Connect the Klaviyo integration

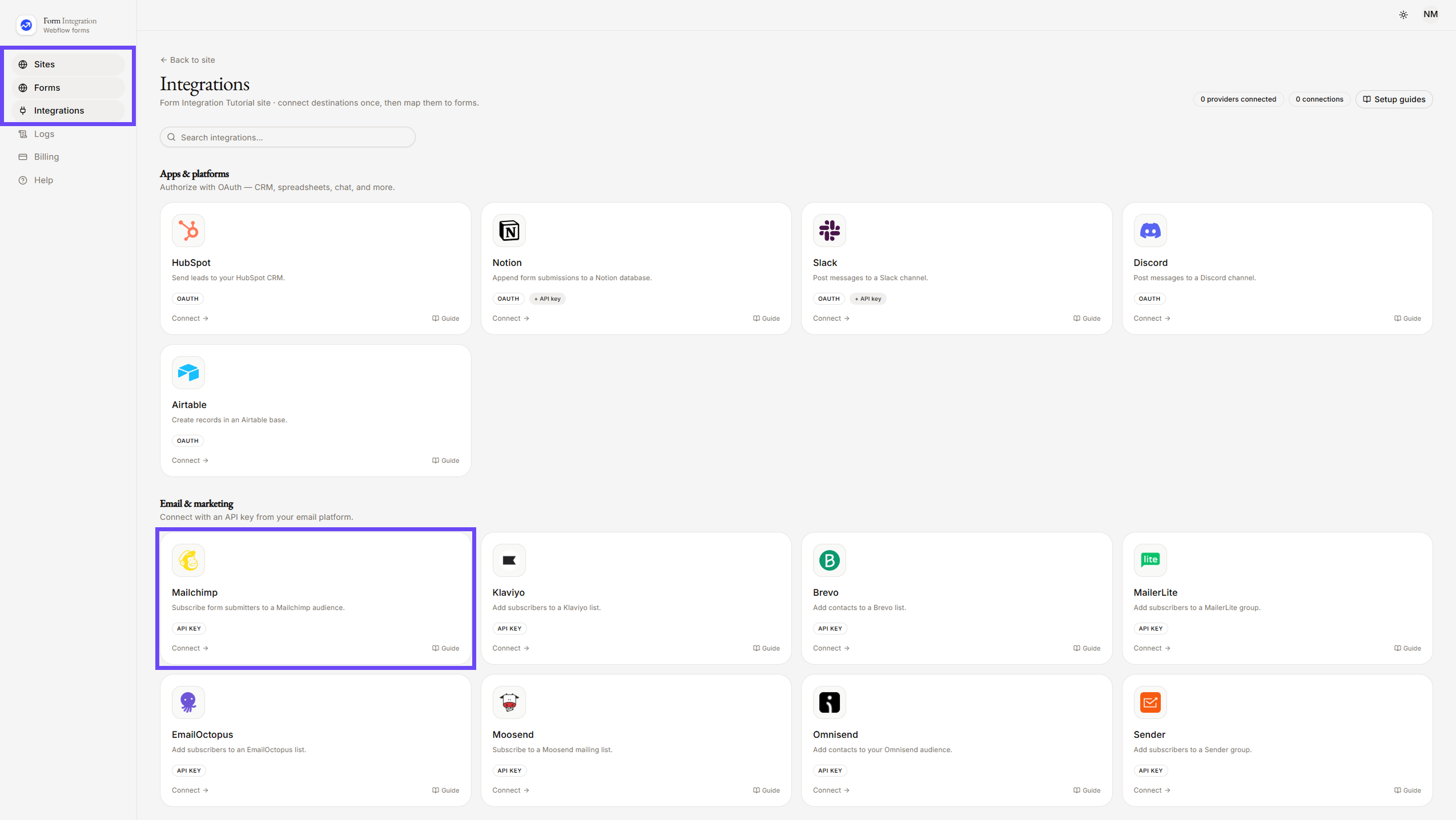pyautogui.click(x=510, y=648)
